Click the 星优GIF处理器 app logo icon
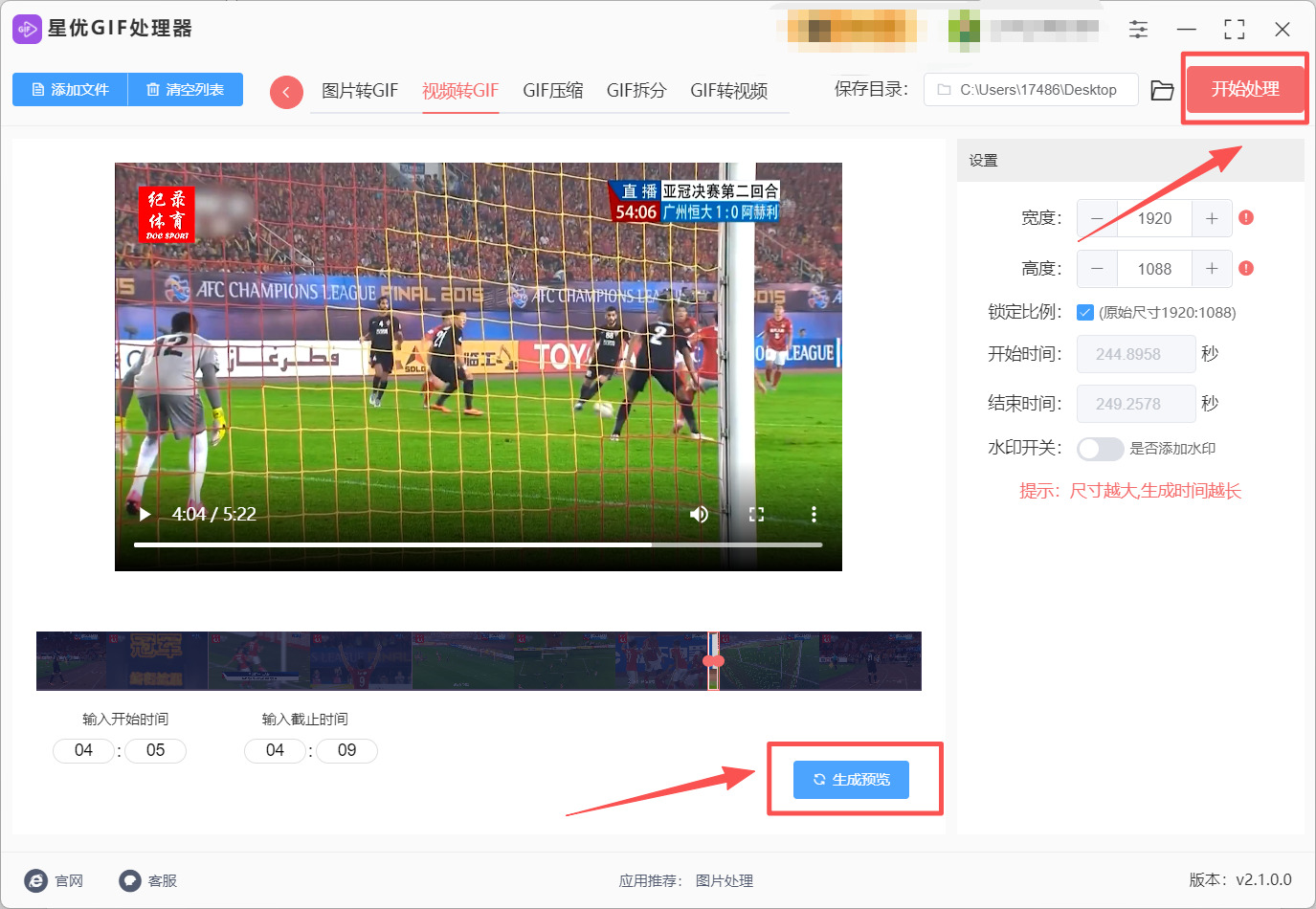 (x=27, y=29)
